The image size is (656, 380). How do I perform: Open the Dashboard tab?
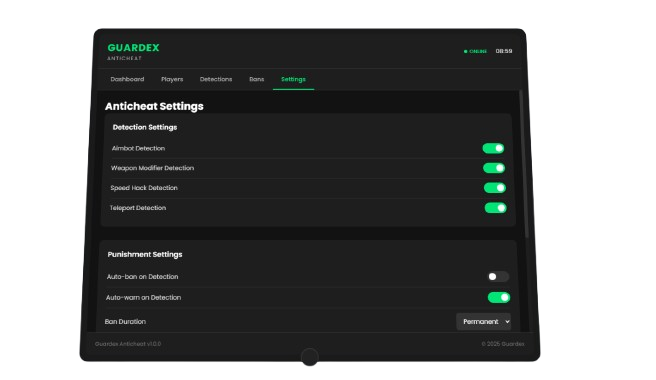tap(127, 79)
